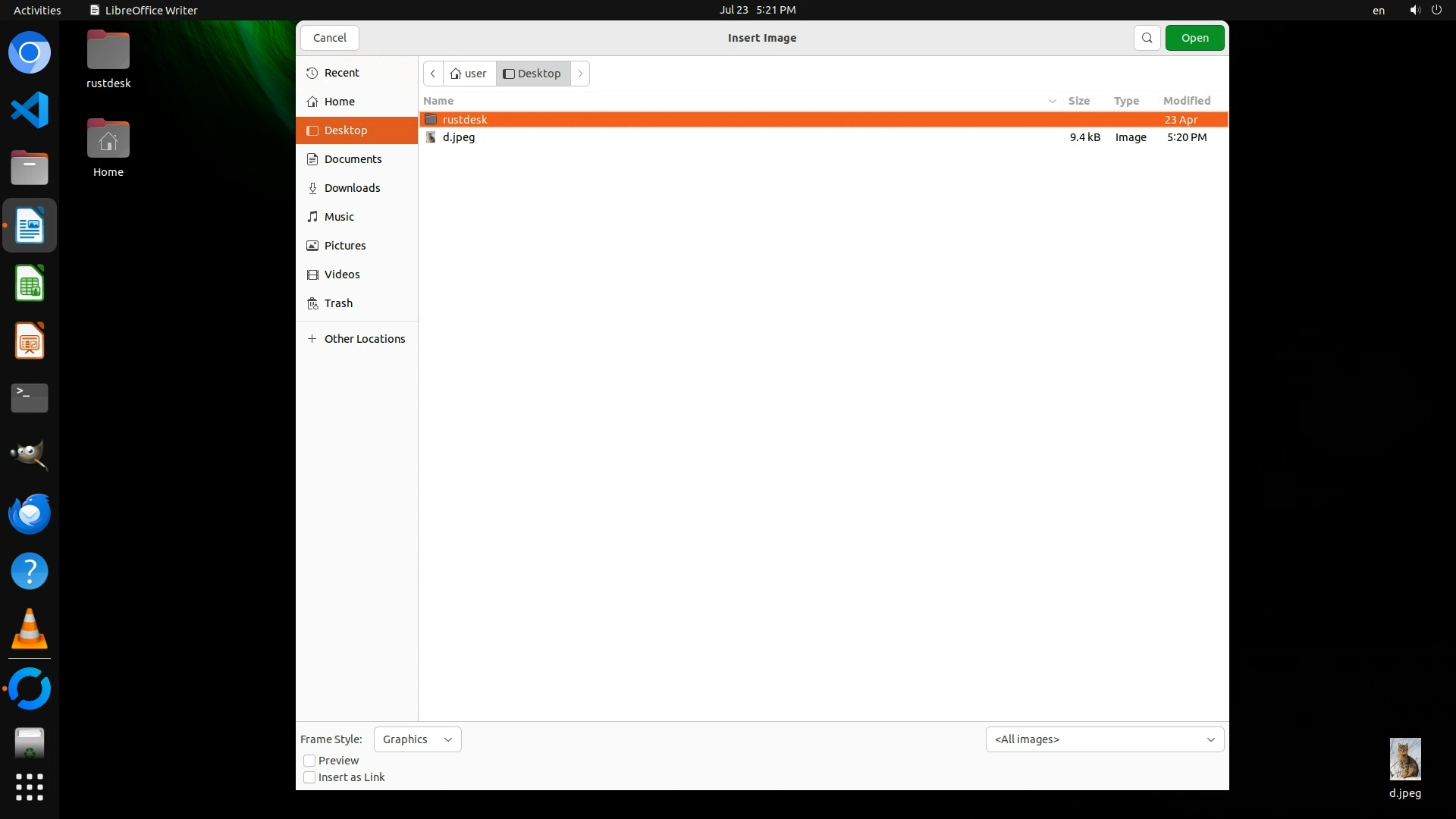Select the d.jpeg file in list
Viewport: 1456px width, 819px height.
(459, 137)
